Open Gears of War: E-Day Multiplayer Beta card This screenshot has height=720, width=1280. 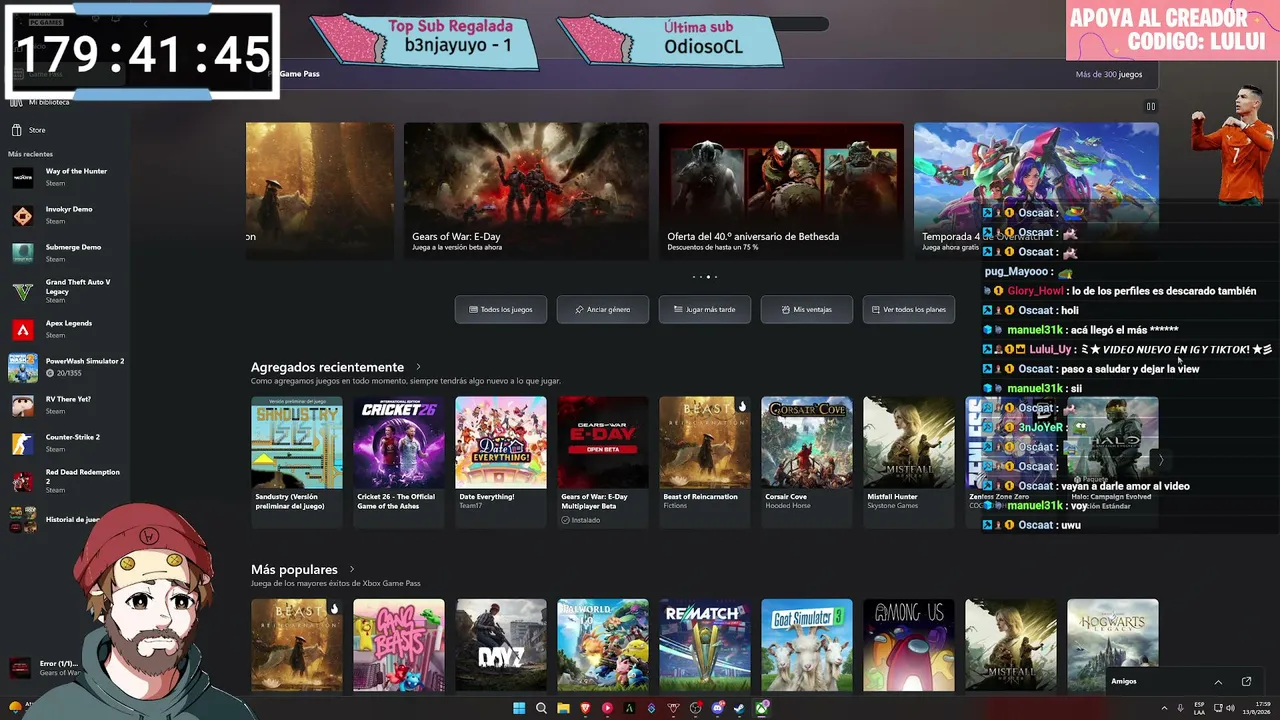coord(603,461)
